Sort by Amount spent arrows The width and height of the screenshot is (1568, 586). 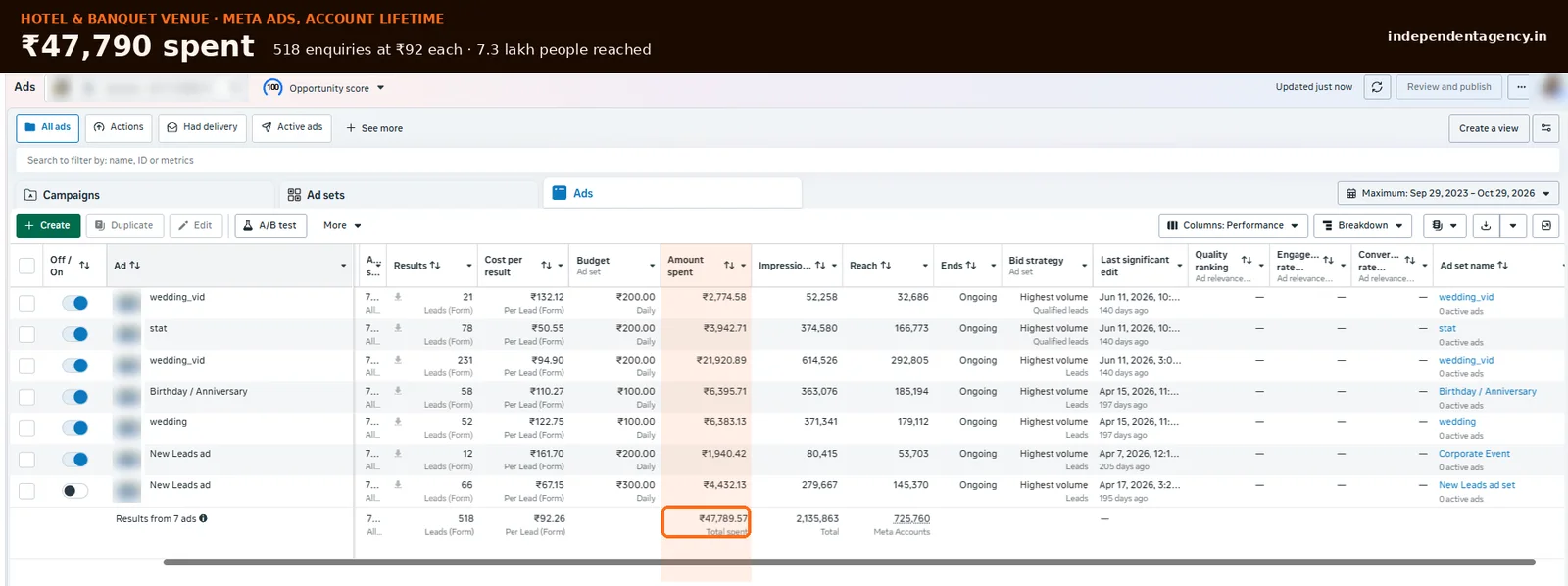[729, 266]
